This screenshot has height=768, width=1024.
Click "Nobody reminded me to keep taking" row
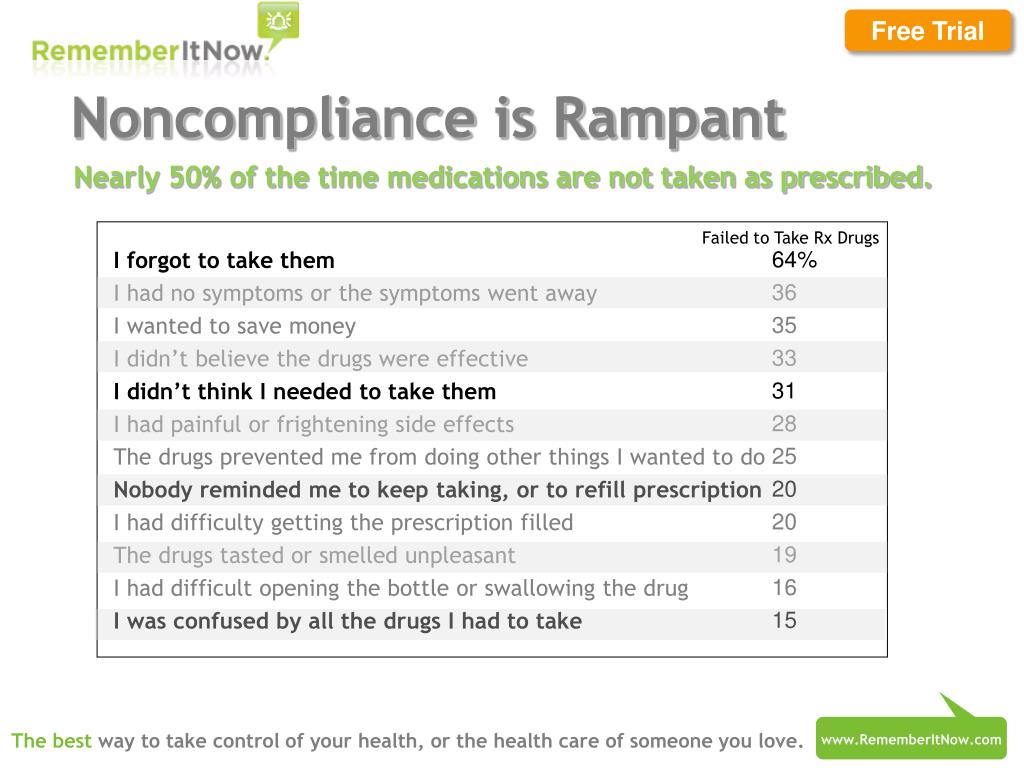point(492,490)
